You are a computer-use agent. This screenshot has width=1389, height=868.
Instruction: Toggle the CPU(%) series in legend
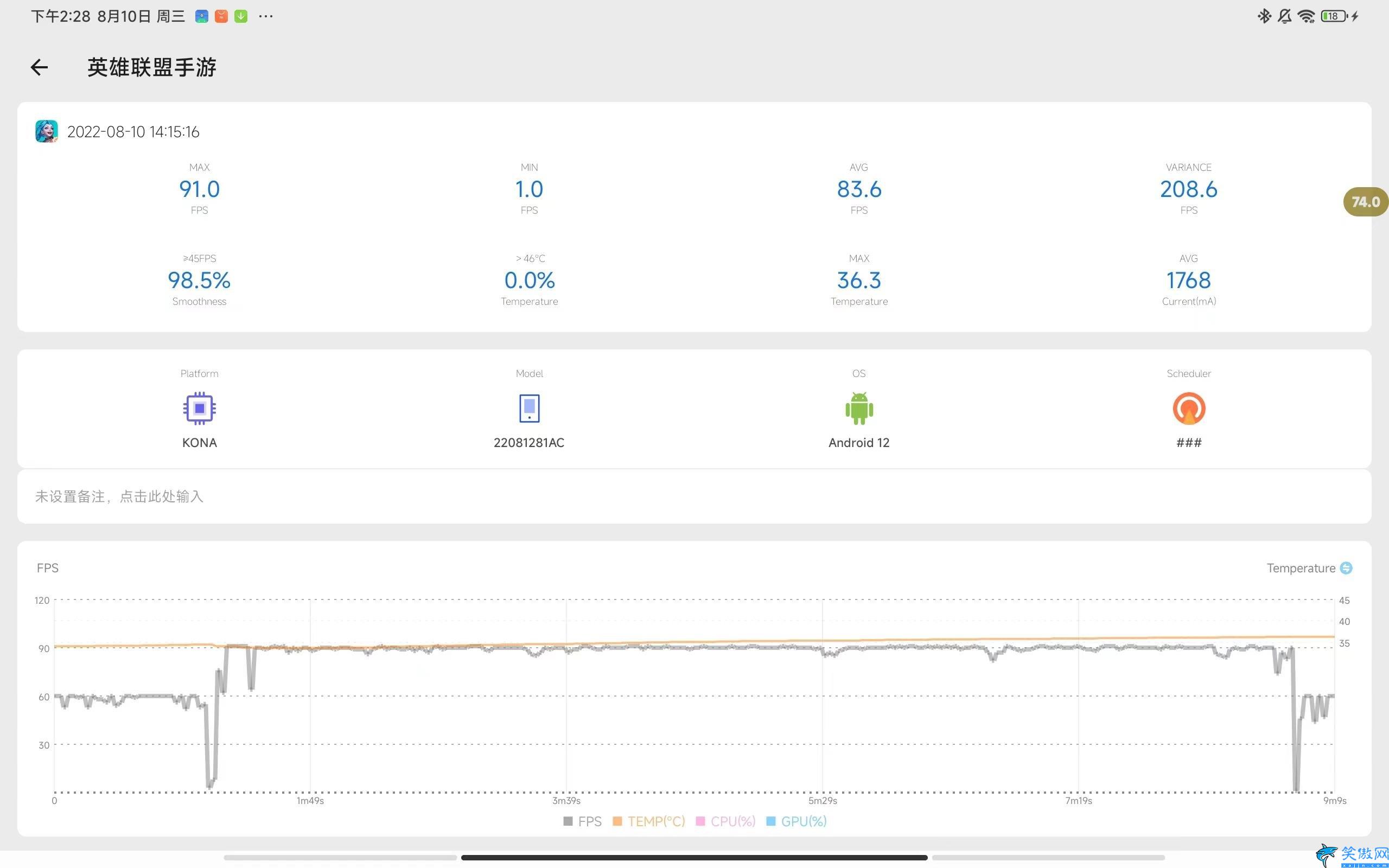click(725, 821)
